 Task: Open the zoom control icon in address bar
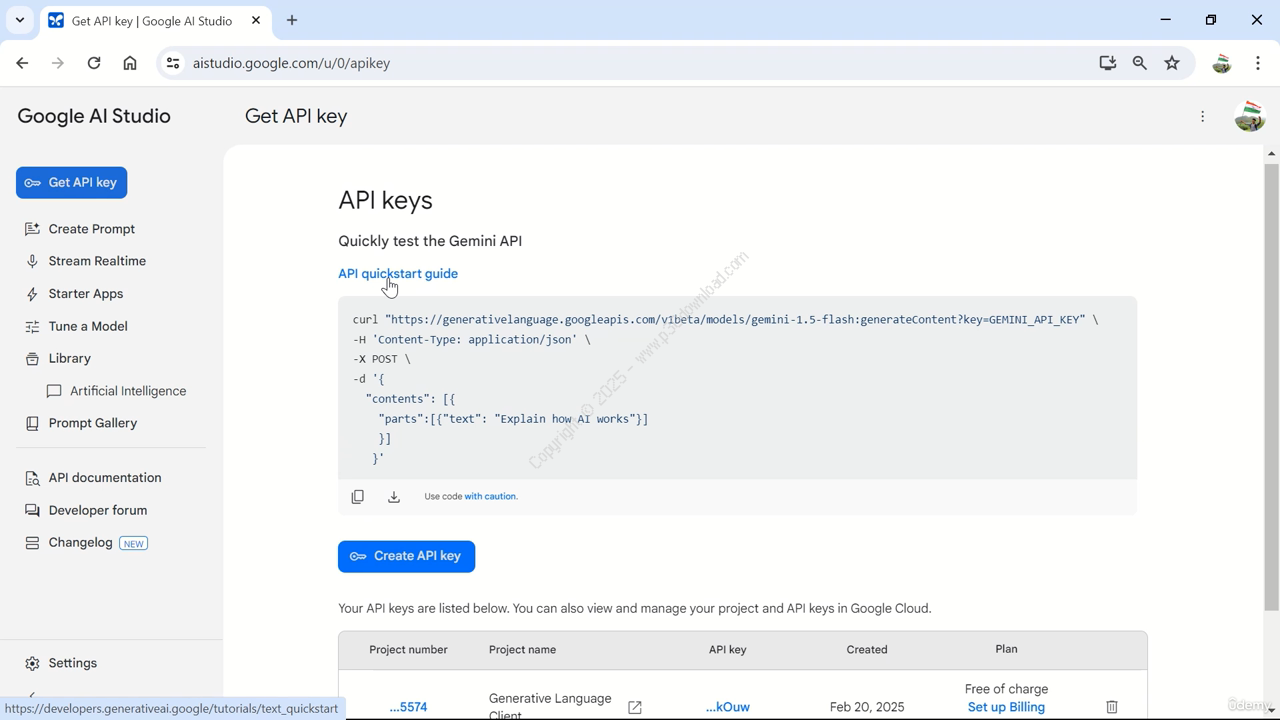[1139, 63]
